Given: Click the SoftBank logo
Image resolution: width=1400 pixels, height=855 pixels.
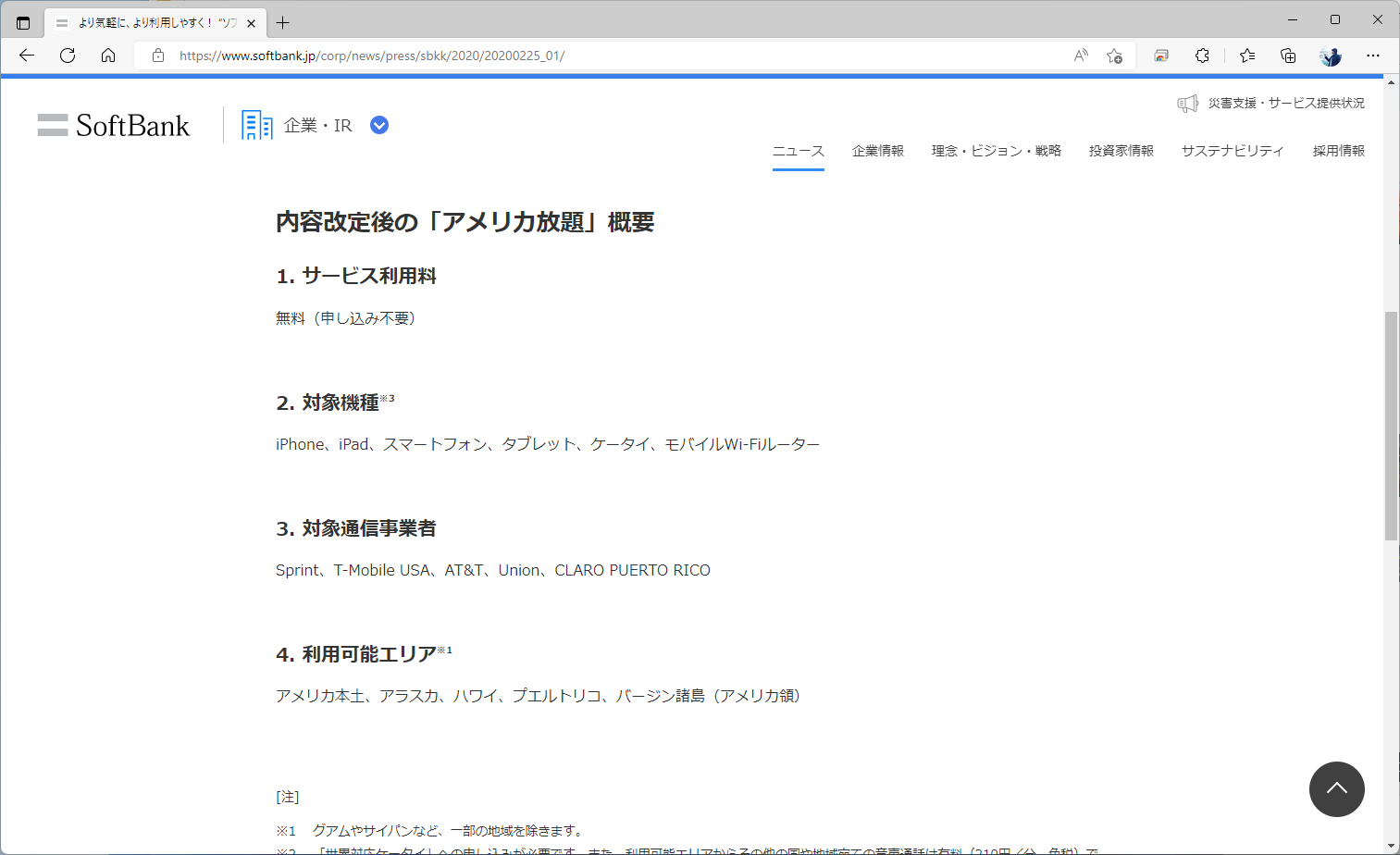Looking at the screenshot, I should coord(114,125).
